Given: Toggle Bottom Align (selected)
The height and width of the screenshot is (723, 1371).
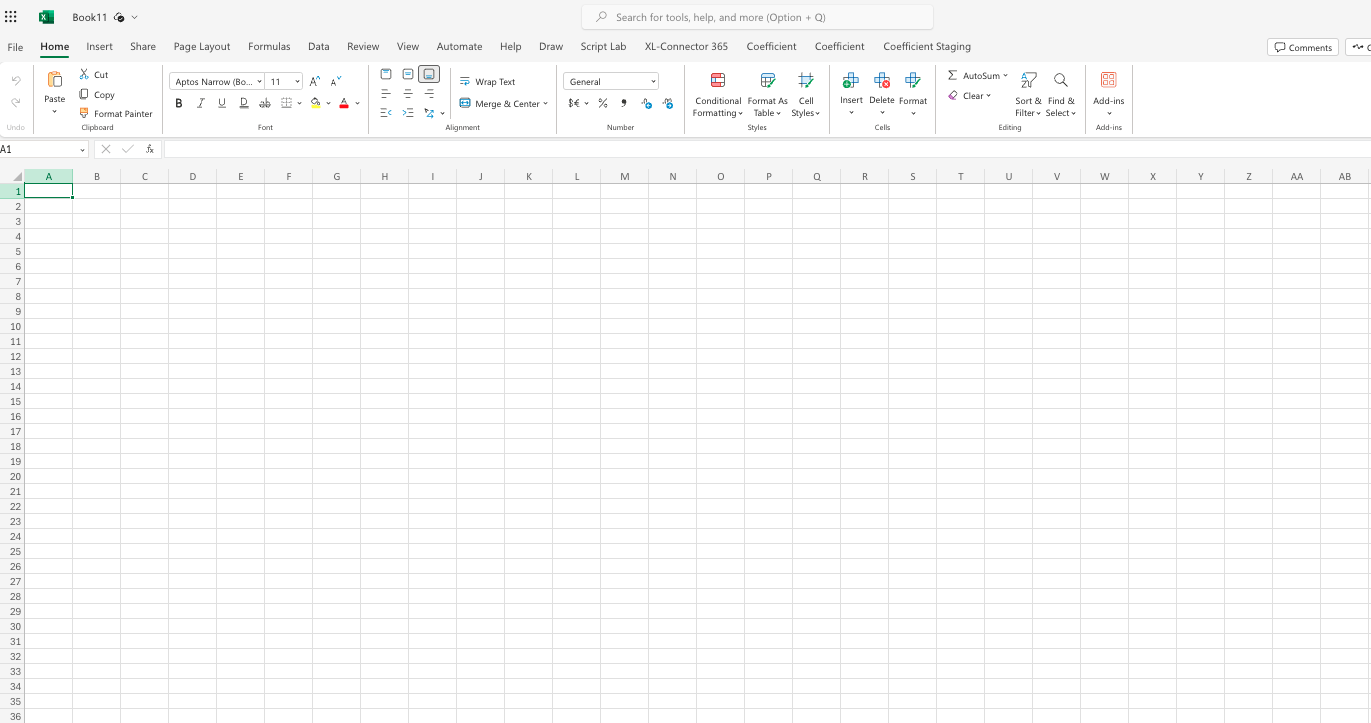Looking at the screenshot, I should pos(429,74).
